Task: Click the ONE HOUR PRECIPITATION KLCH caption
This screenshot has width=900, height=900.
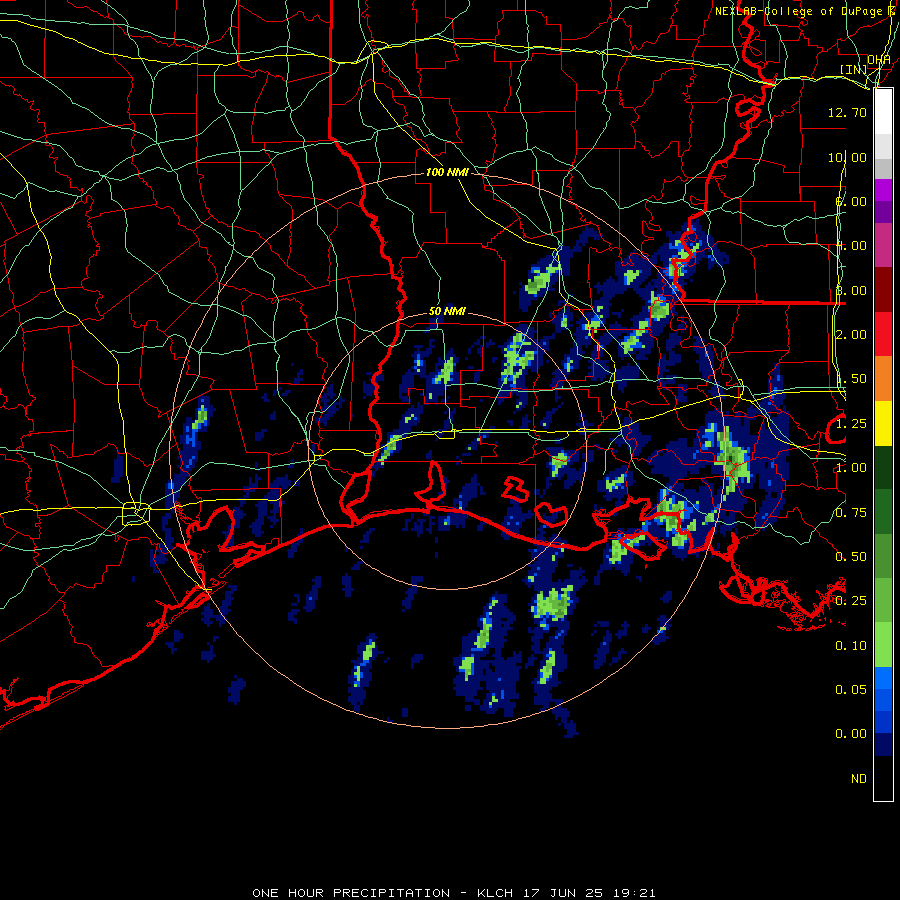Action: point(453,893)
